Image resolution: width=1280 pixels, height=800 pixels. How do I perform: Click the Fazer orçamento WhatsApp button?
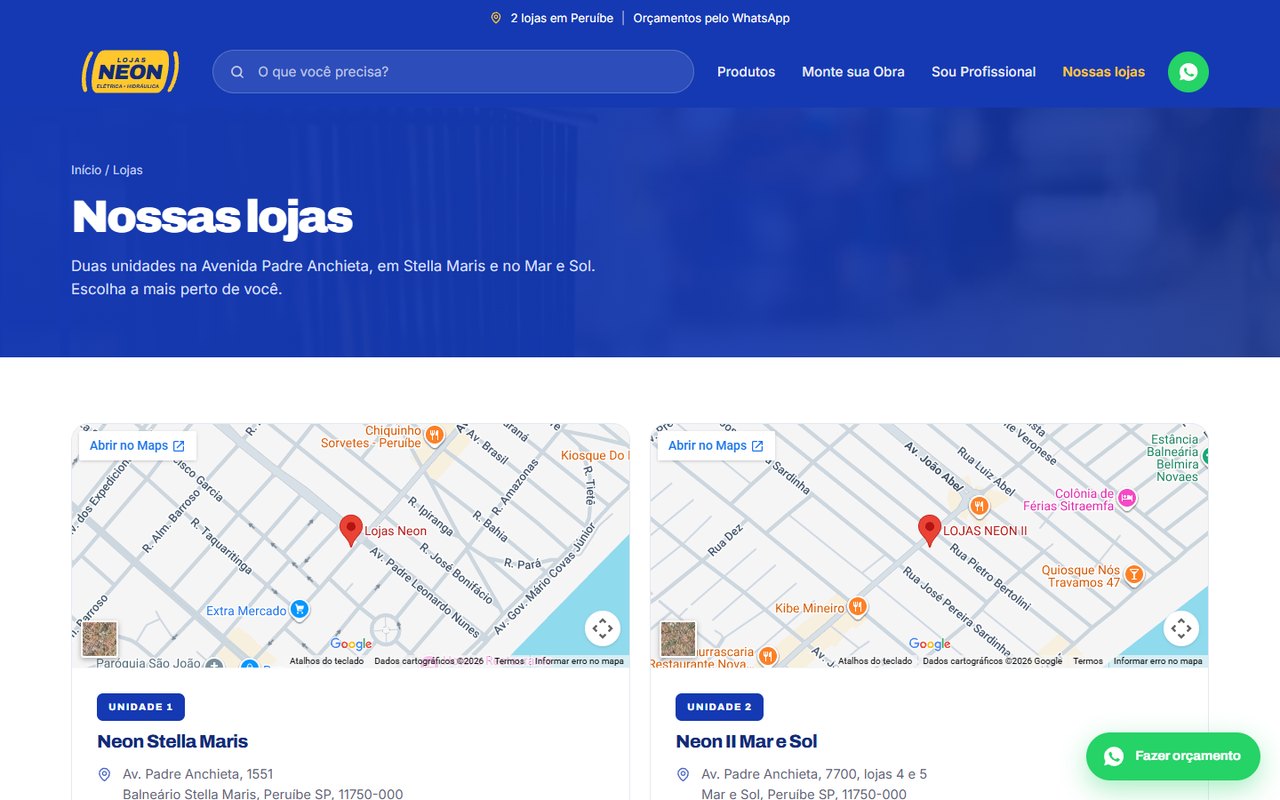click(1173, 756)
